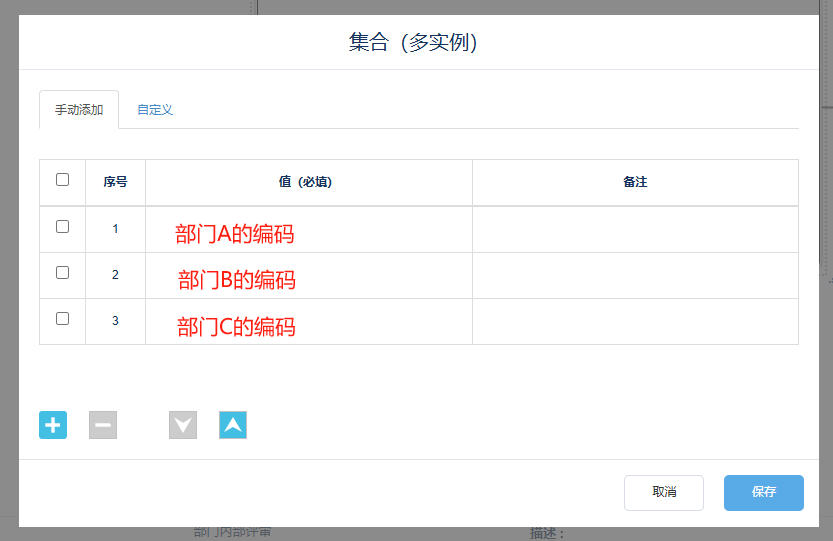The width and height of the screenshot is (833, 541).
Task: Check the checkbox for row 3
Action: [x=63, y=318]
